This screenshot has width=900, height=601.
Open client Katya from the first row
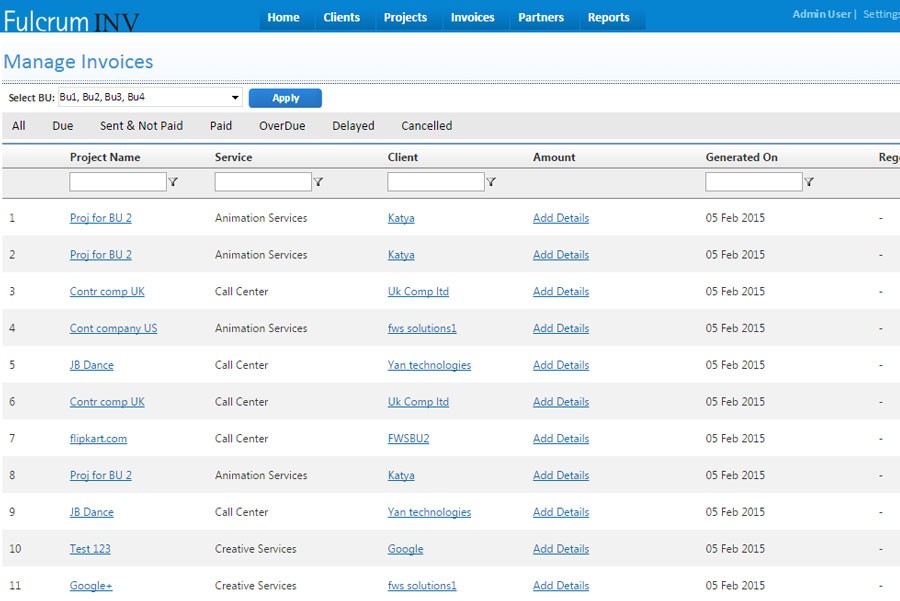click(400, 218)
